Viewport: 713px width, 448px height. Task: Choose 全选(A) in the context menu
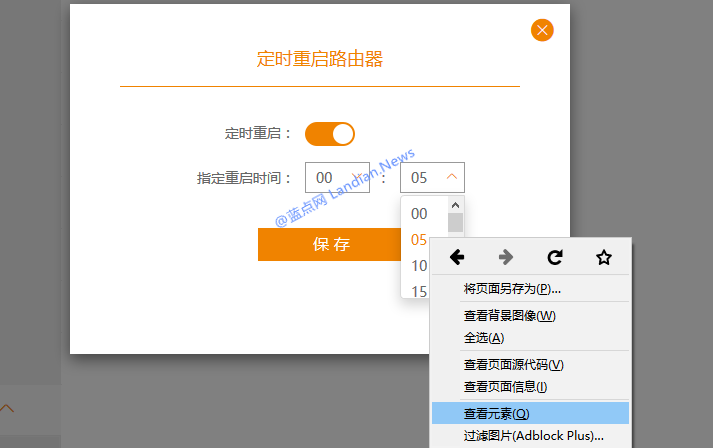pyautogui.click(x=530, y=338)
